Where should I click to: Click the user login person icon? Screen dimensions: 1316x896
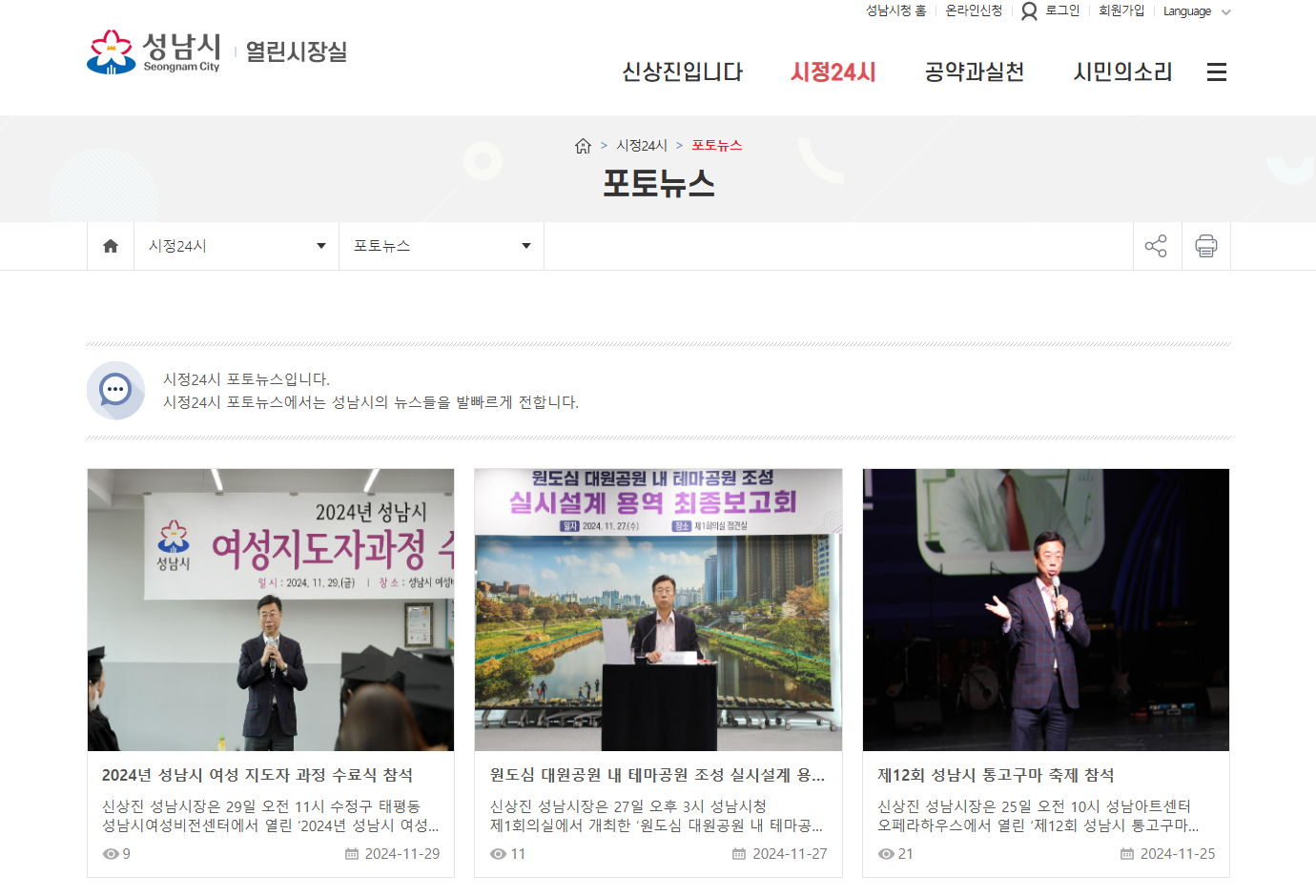click(1029, 11)
